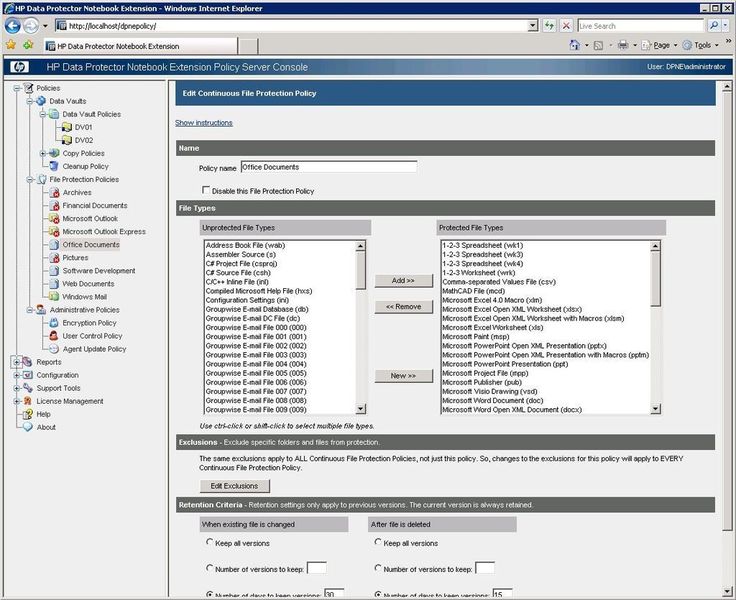Expand the Copy Policies node
This screenshot has width=736, height=600.
click(x=43, y=154)
